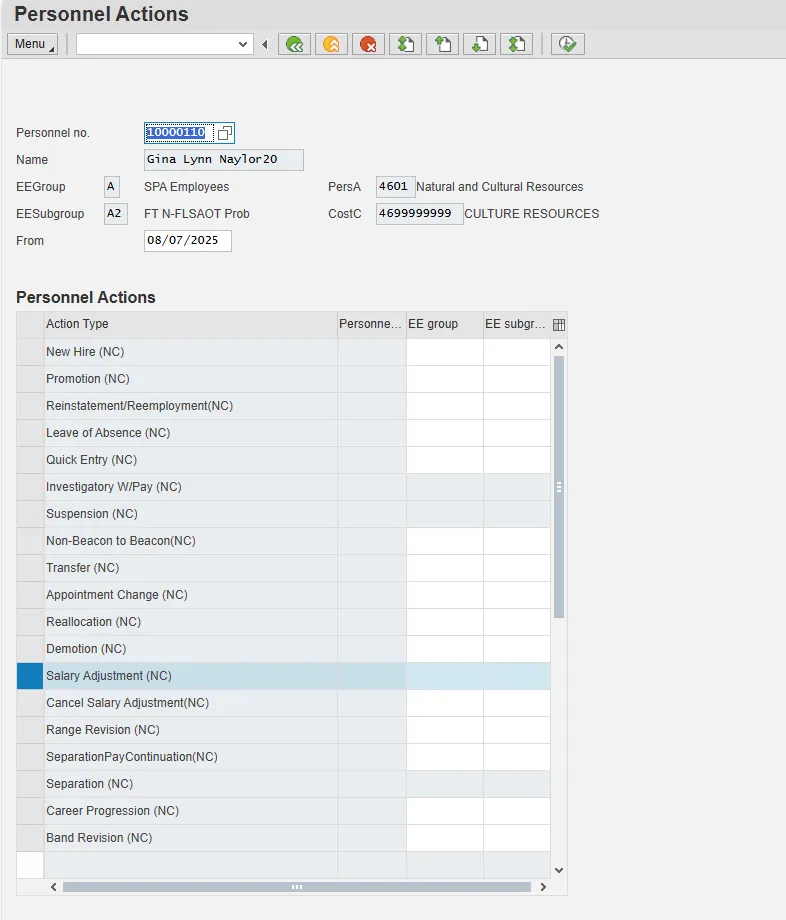Click table horizontal scroll left arrow
This screenshot has width=786, height=920.
click(x=53, y=887)
